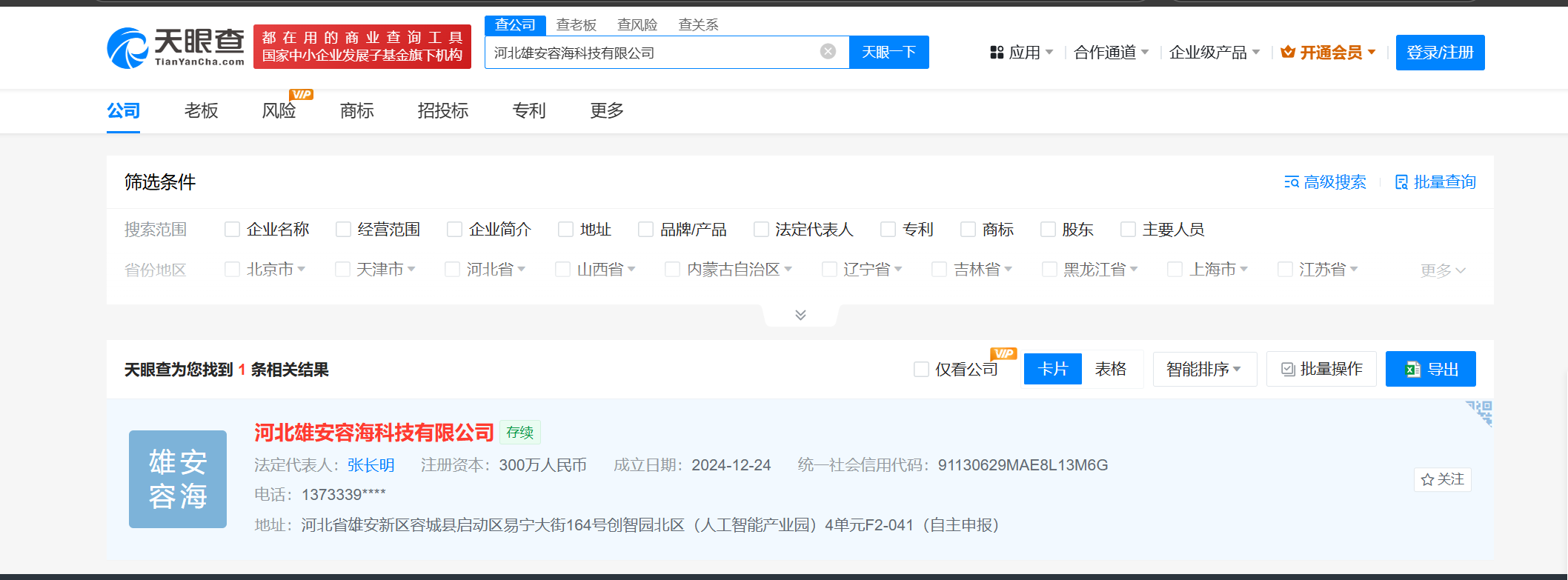
Task: Enable the 仅看公司 checkbox
Action: pyautogui.click(x=921, y=369)
